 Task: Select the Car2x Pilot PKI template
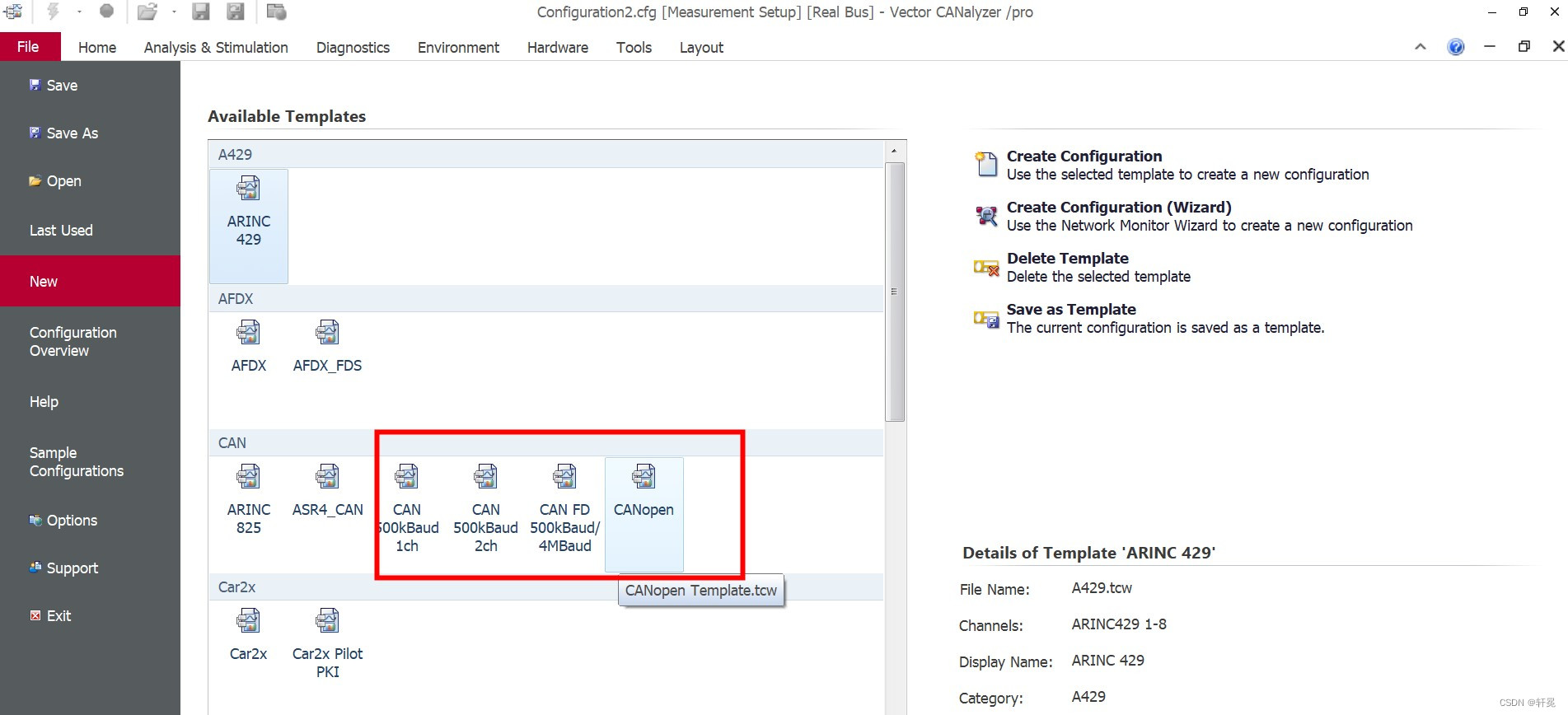(327, 643)
